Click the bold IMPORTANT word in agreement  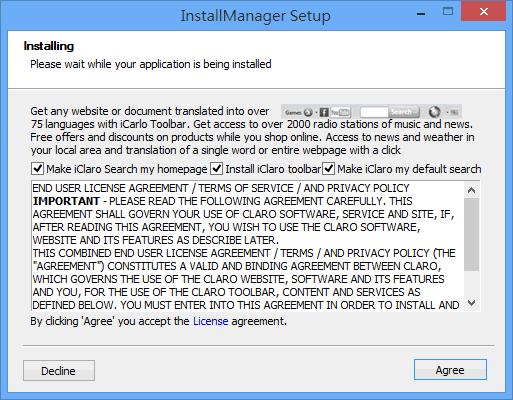66,201
